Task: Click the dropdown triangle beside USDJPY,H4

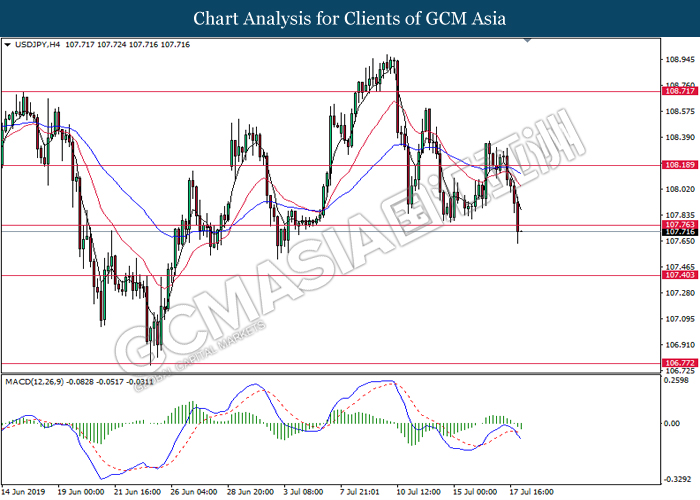Action: pos(7,45)
